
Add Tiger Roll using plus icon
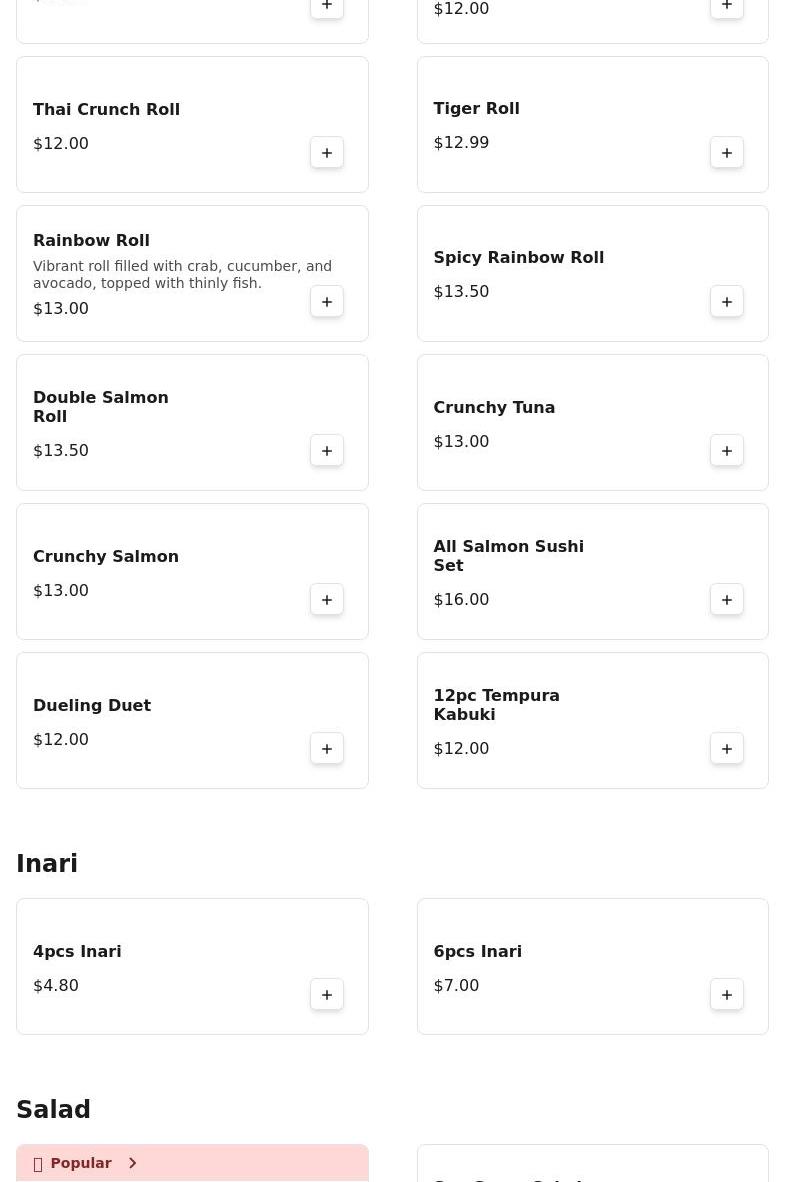727,153
